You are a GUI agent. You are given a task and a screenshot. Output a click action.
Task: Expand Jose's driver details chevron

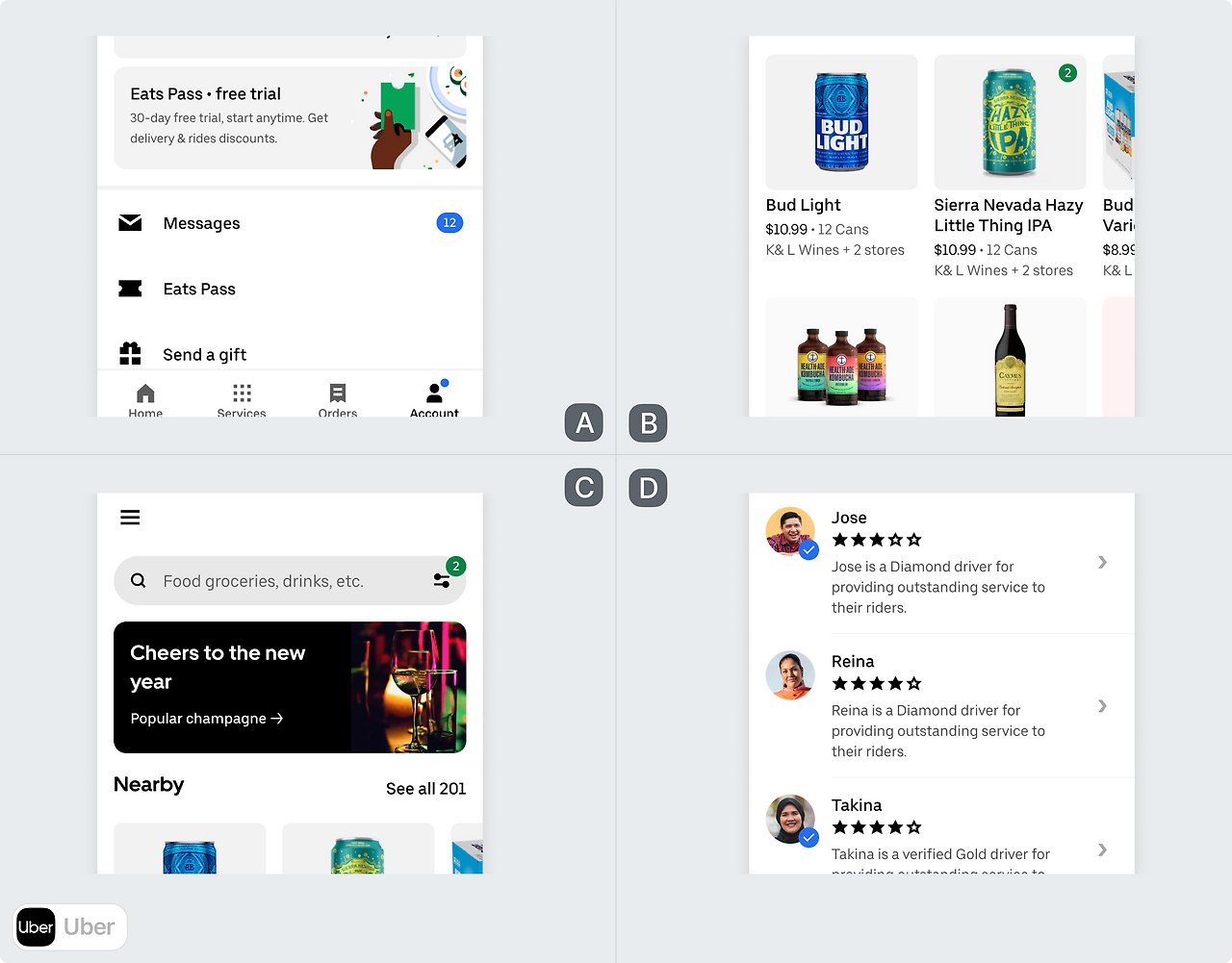click(1103, 562)
